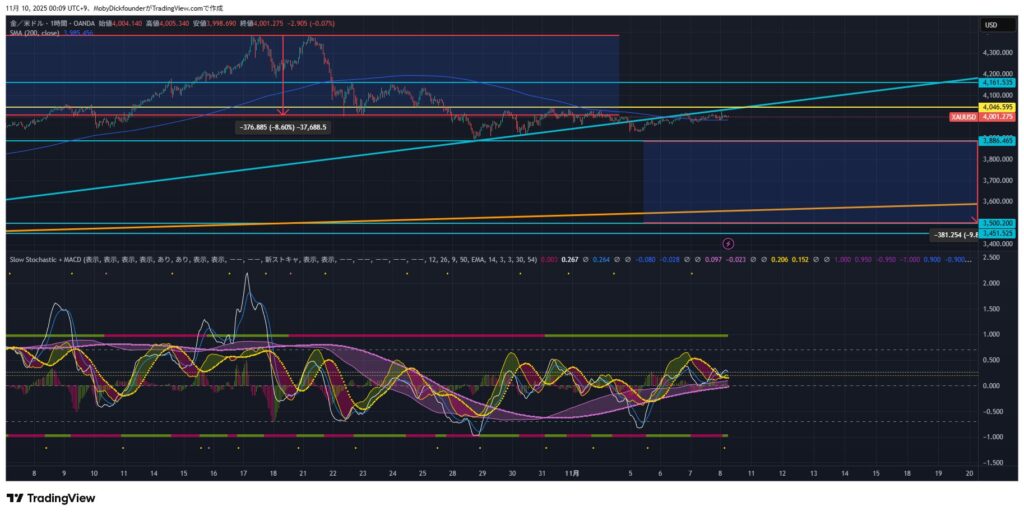The width and height of the screenshot is (1024, 515).
Task: Click the XAUUSD symbol price tag
Action: [962, 117]
